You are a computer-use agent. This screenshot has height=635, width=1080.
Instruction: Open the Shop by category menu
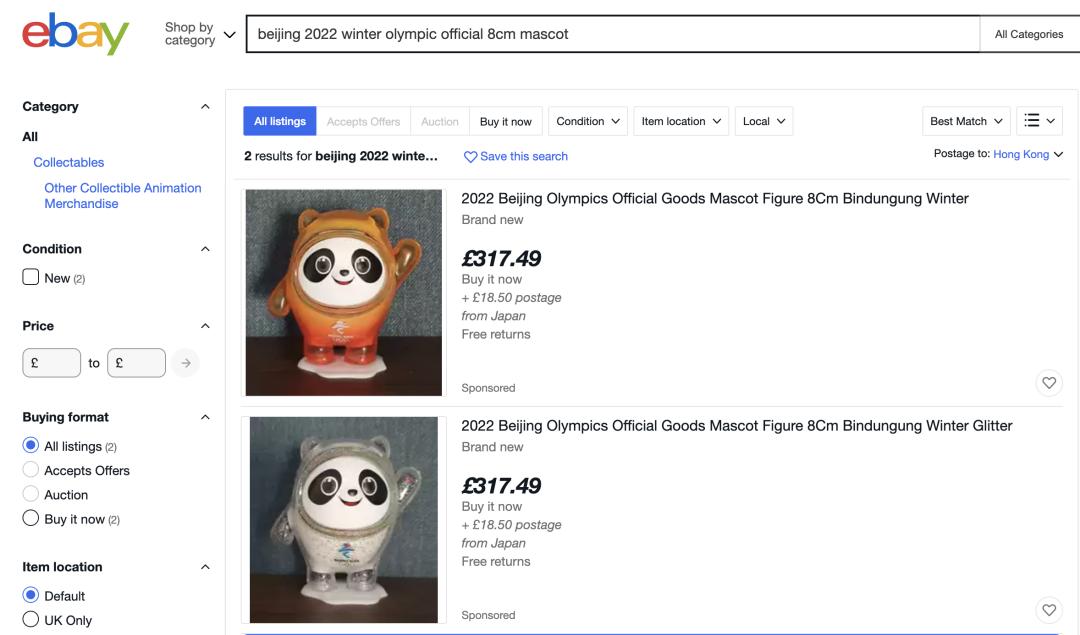pos(200,34)
